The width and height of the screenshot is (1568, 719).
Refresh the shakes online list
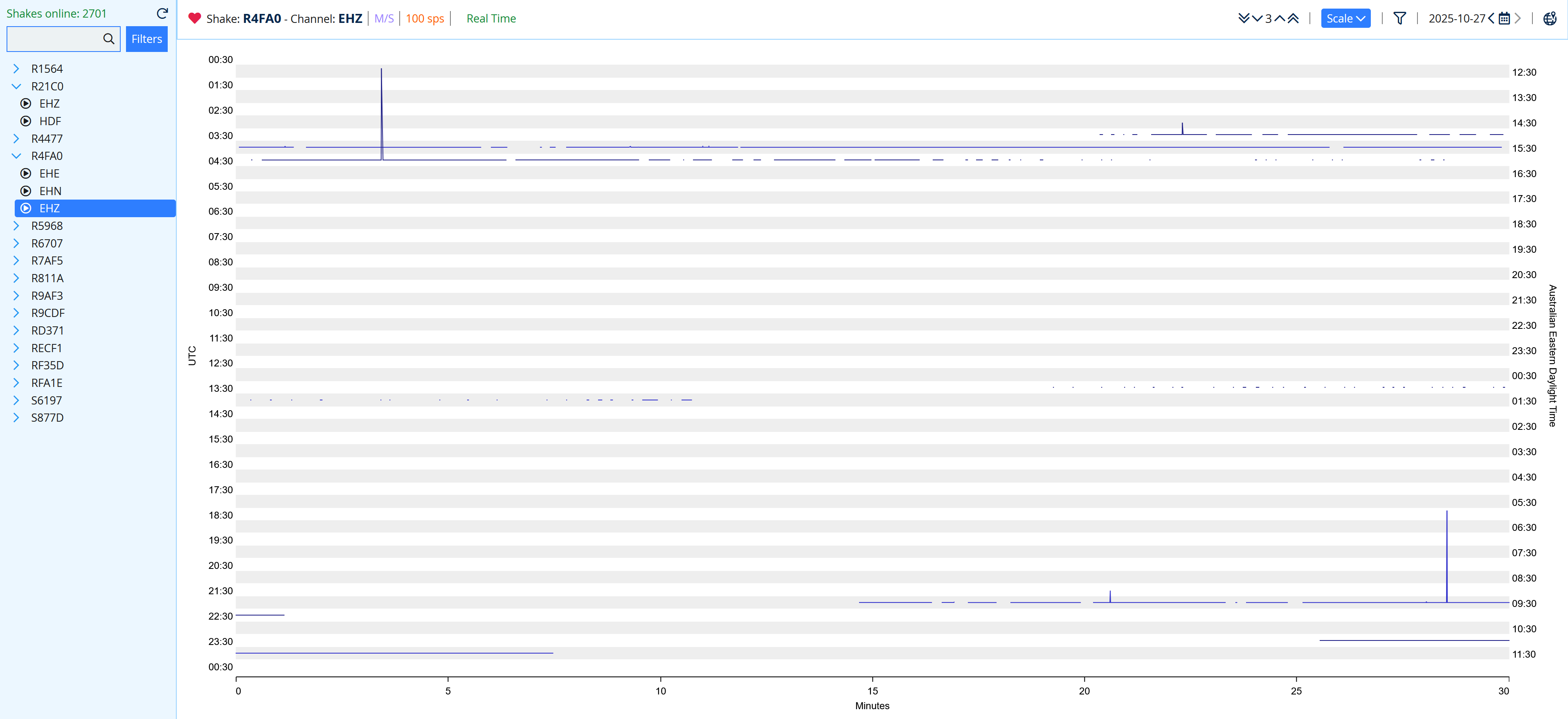162,13
